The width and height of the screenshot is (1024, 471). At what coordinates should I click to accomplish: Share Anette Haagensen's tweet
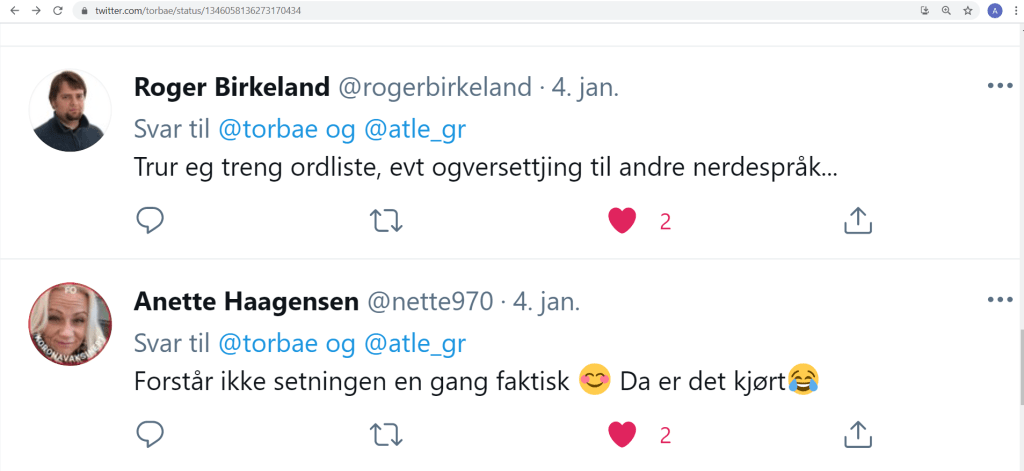[858, 433]
